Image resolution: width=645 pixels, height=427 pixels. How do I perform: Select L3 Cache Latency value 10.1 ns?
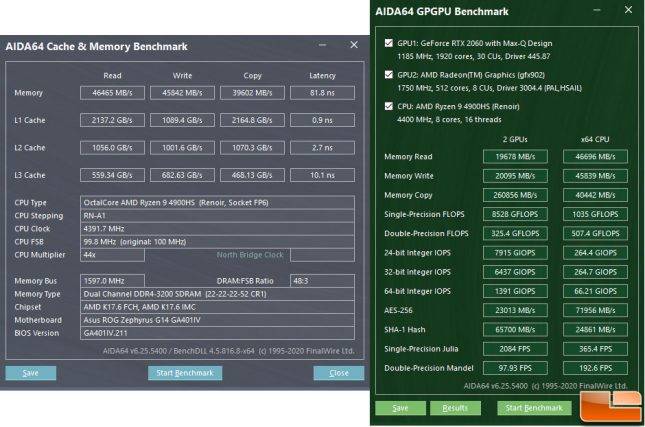point(322,175)
